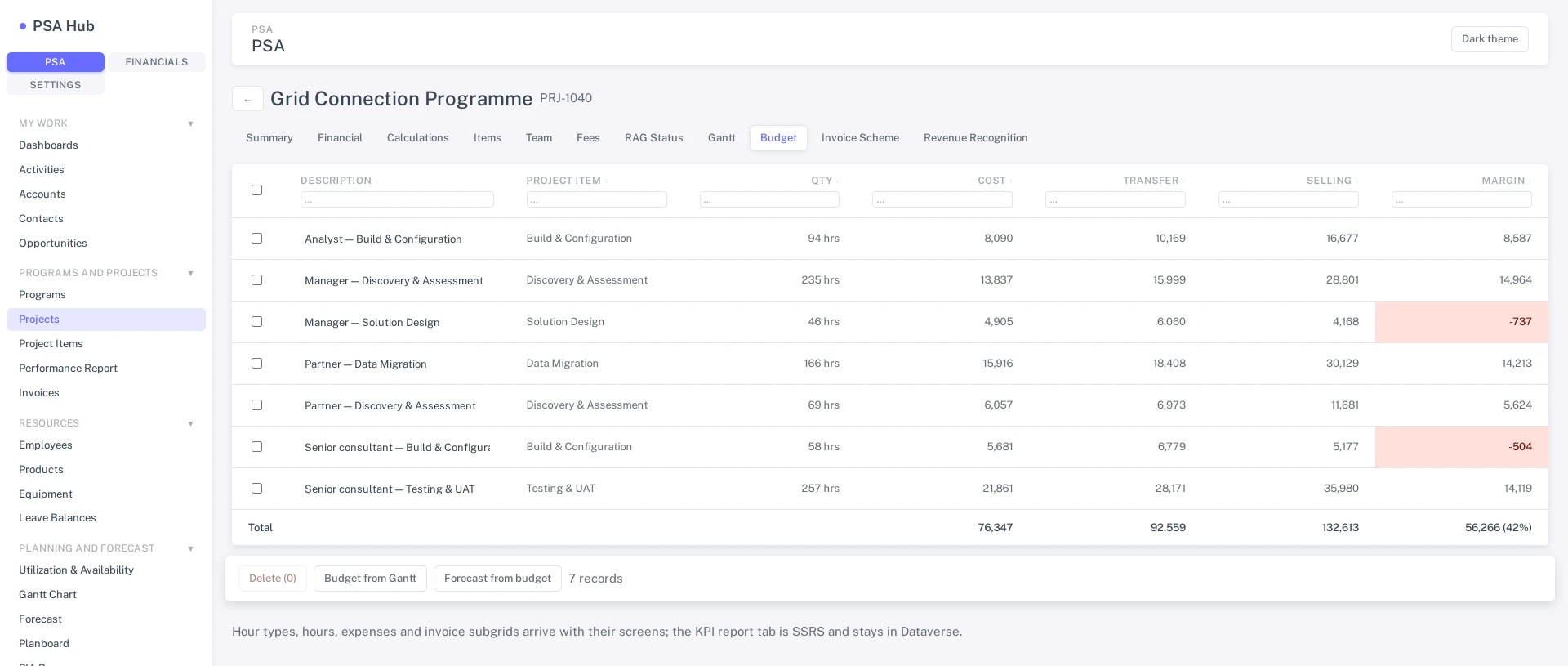Select the Analyst — Build & Configuration row checkbox
The width and height of the screenshot is (1568, 666).
pyautogui.click(x=256, y=239)
